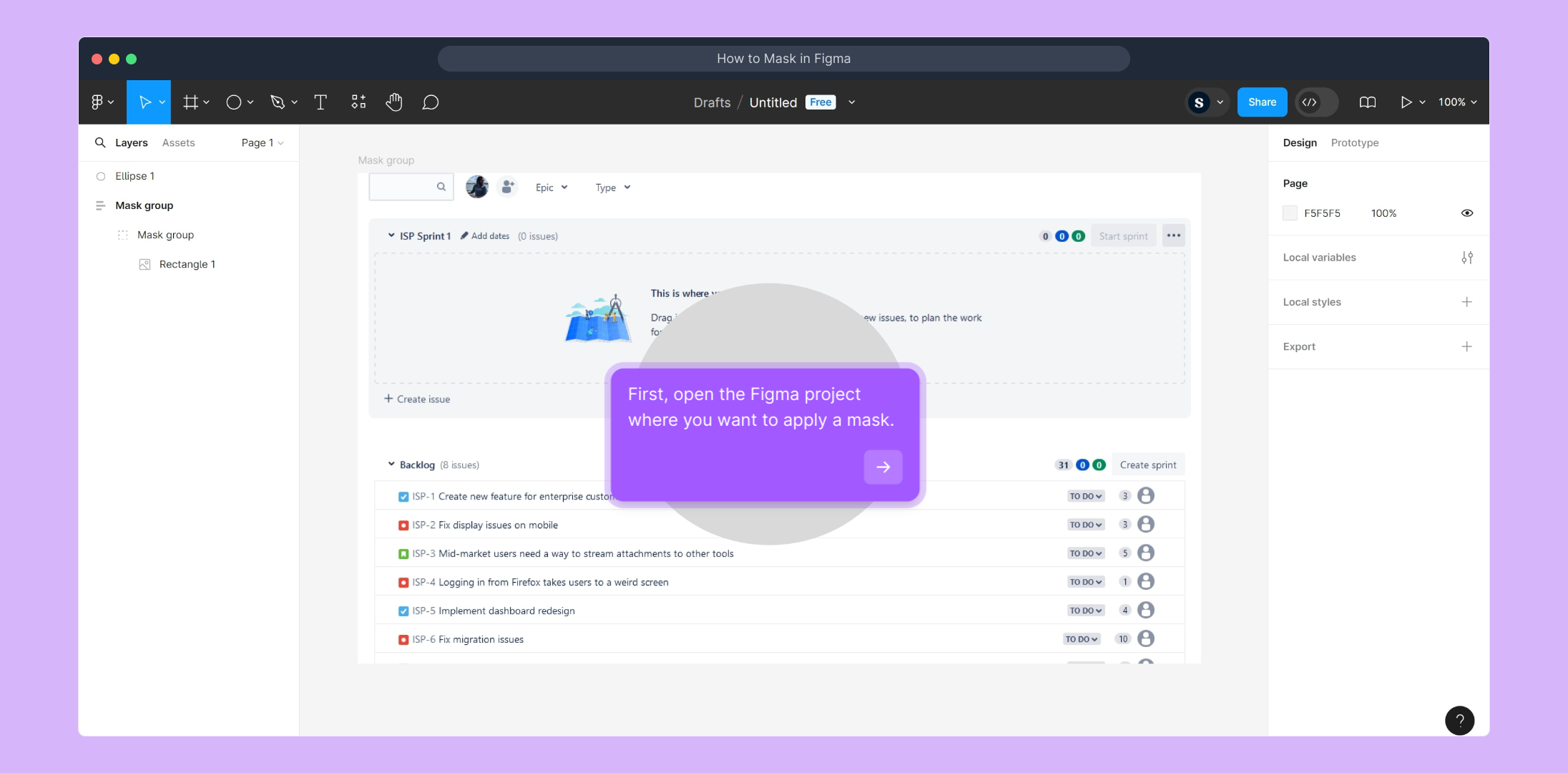Select the Hand tool
The image size is (1568, 773).
pyautogui.click(x=393, y=102)
